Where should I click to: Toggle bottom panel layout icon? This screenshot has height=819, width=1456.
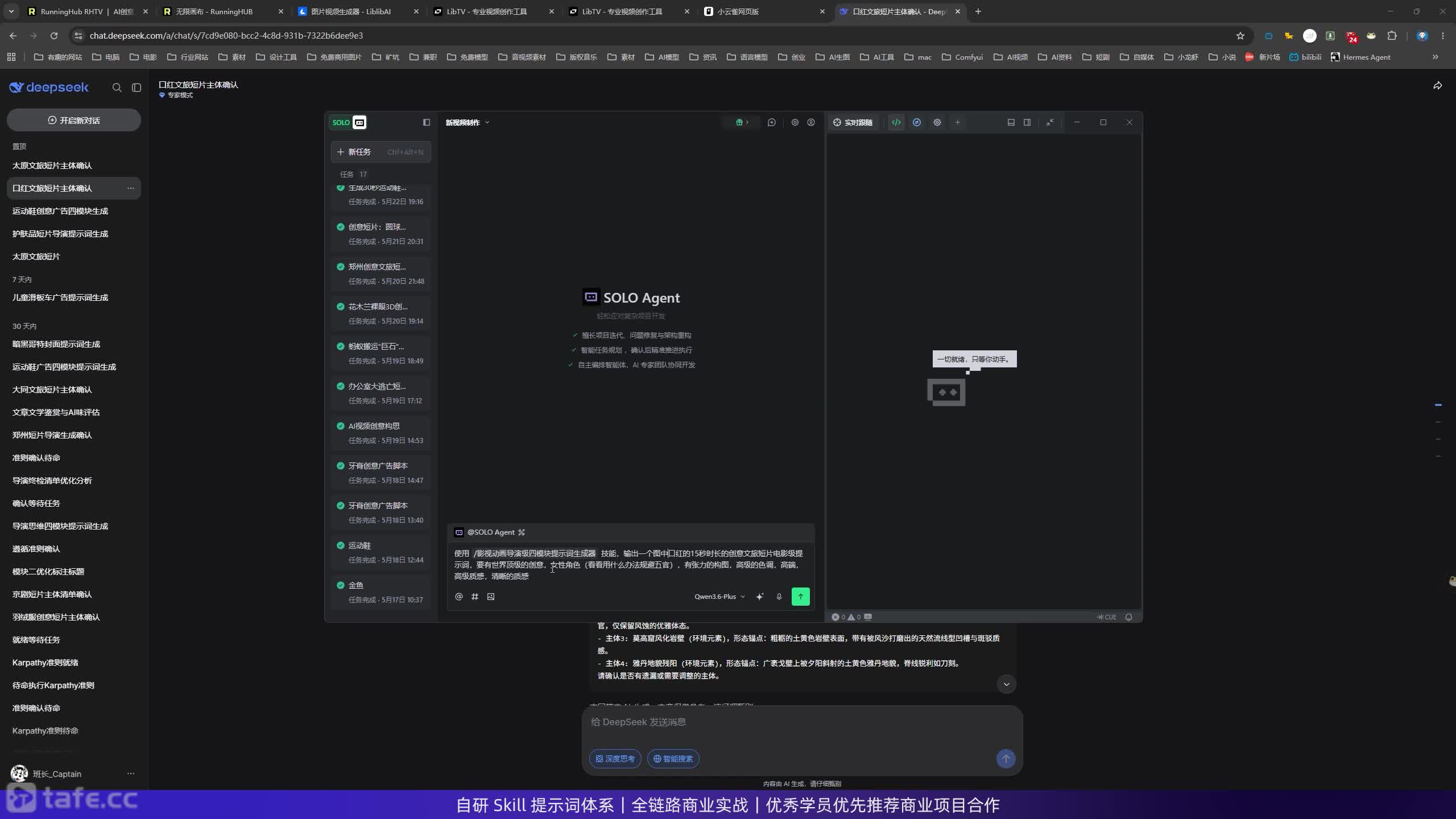pyautogui.click(x=1011, y=122)
